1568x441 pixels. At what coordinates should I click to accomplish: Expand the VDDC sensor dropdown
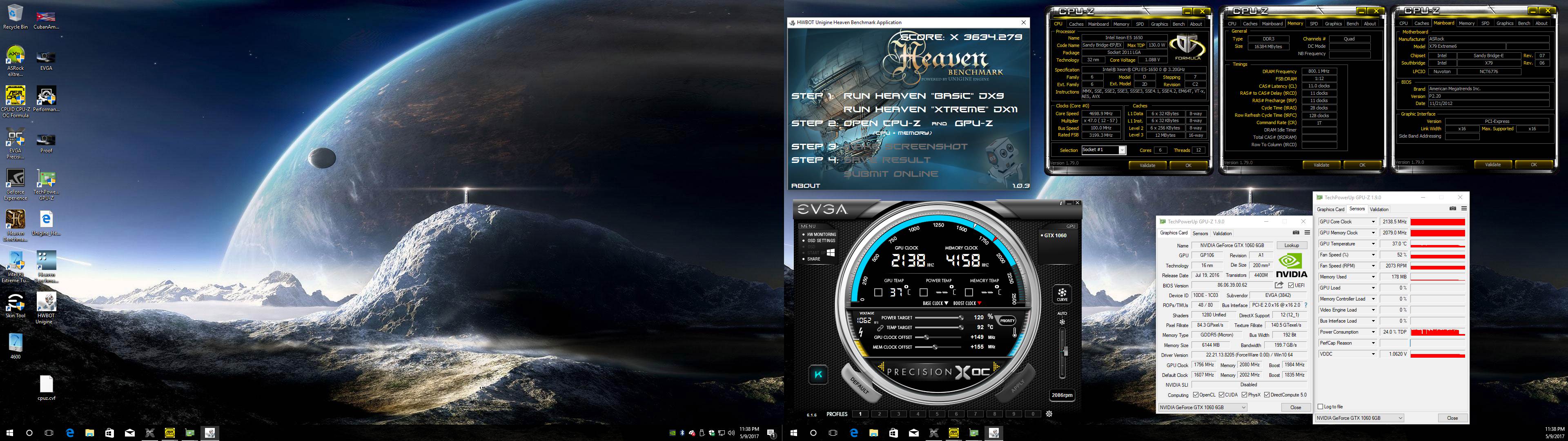pyautogui.click(x=1373, y=354)
